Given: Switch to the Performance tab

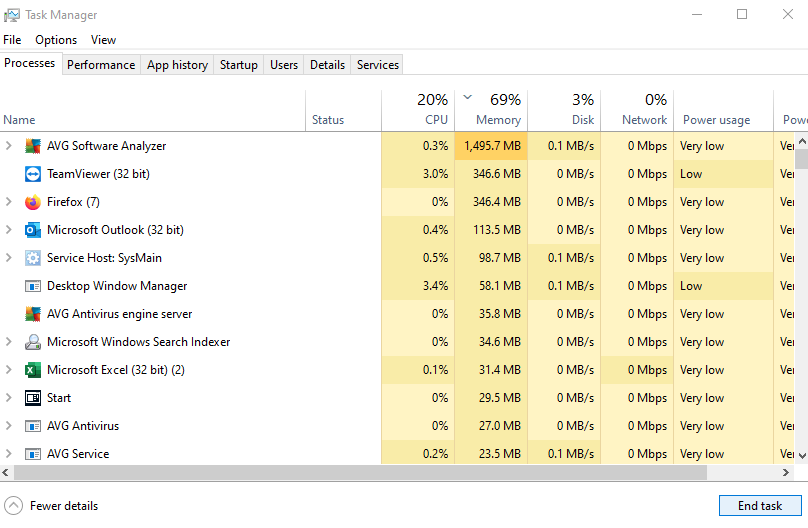Looking at the screenshot, I should 101,65.
